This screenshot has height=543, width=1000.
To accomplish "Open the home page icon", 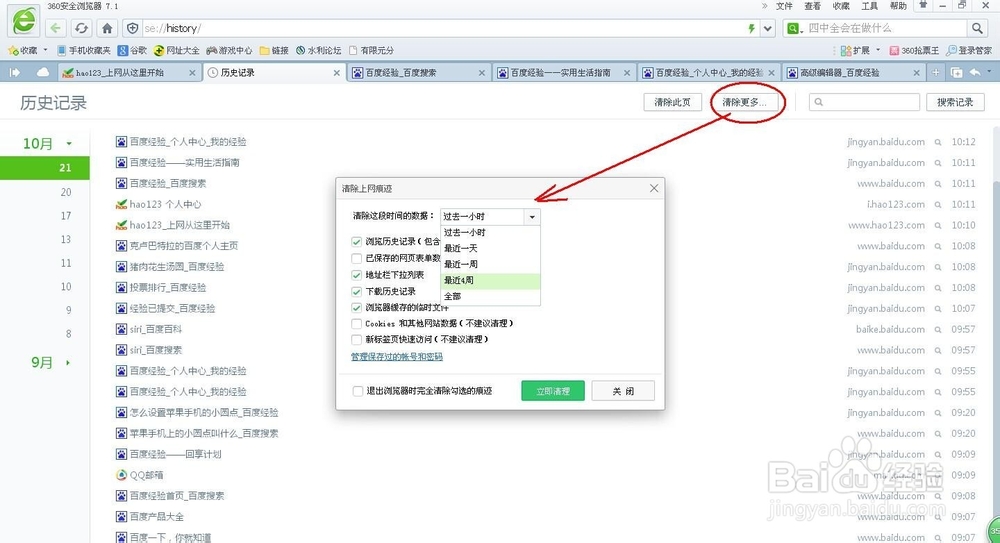I will pos(107,28).
